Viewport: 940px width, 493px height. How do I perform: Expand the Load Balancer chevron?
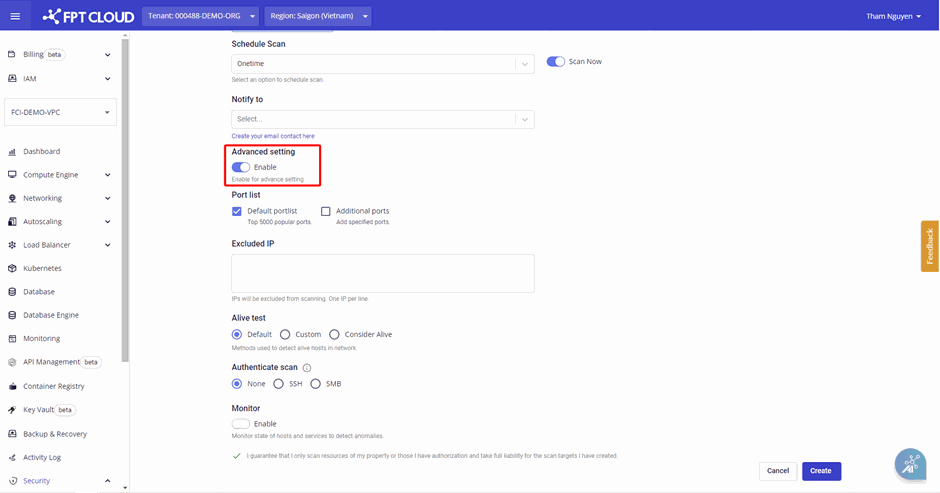(x=107, y=245)
